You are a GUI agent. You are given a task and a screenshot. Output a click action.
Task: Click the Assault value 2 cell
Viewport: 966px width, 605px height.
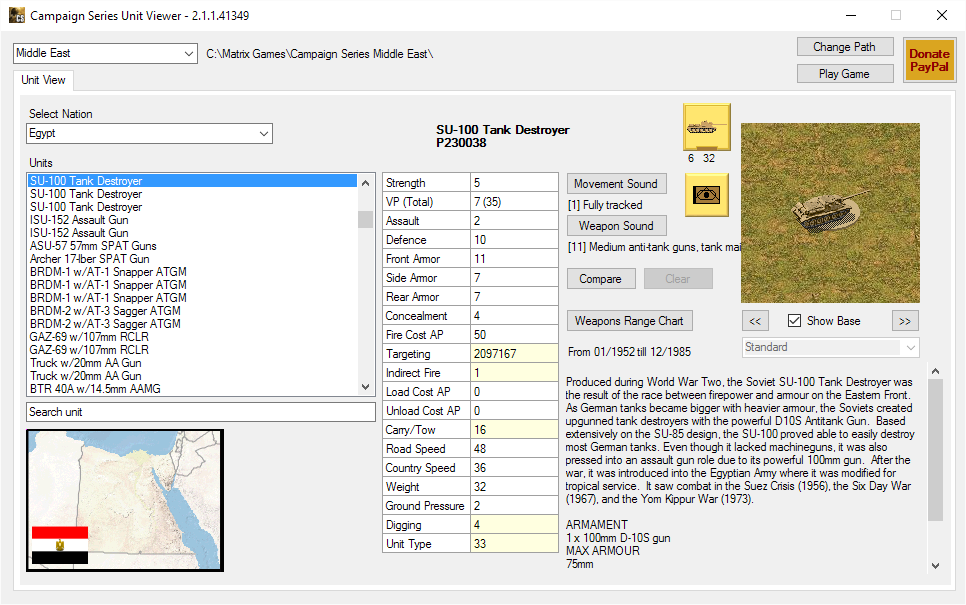tap(514, 221)
